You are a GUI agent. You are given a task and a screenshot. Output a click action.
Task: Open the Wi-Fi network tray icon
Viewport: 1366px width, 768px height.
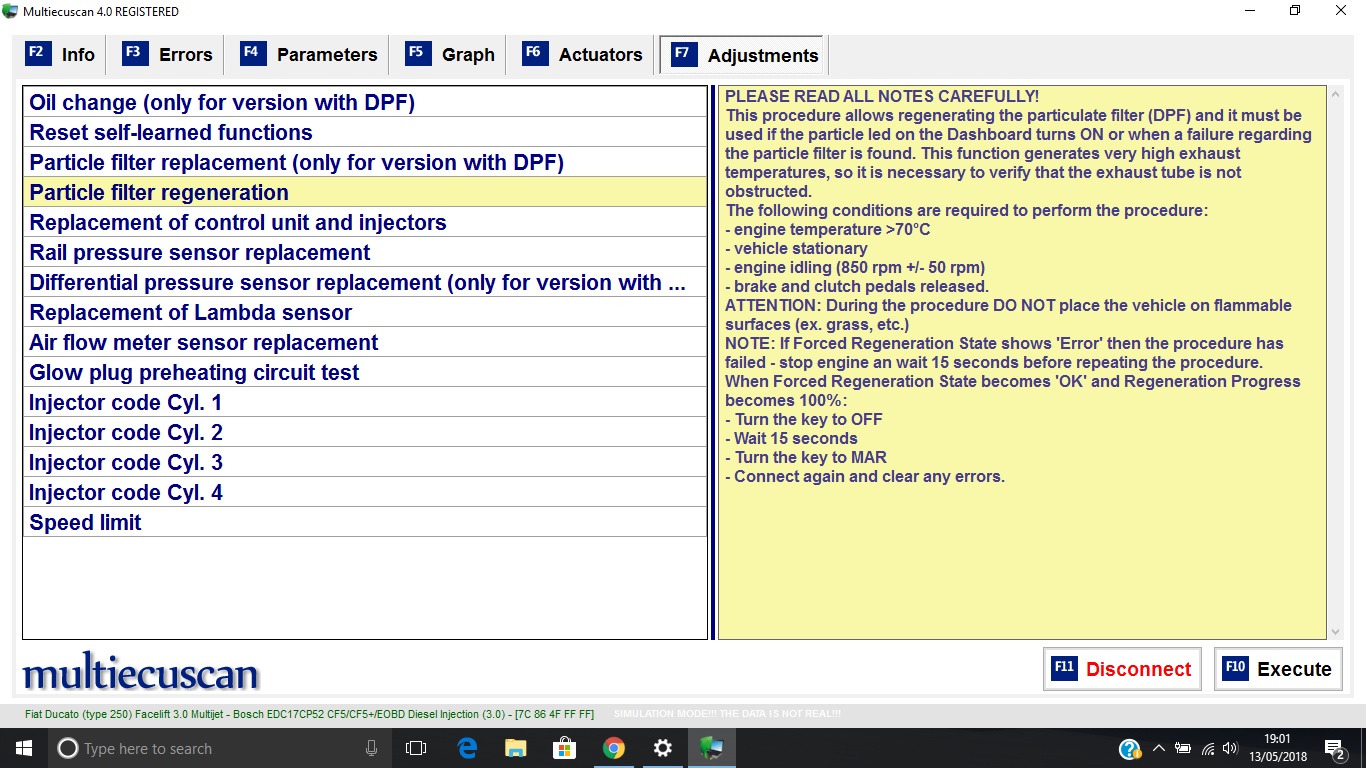tap(1208, 748)
